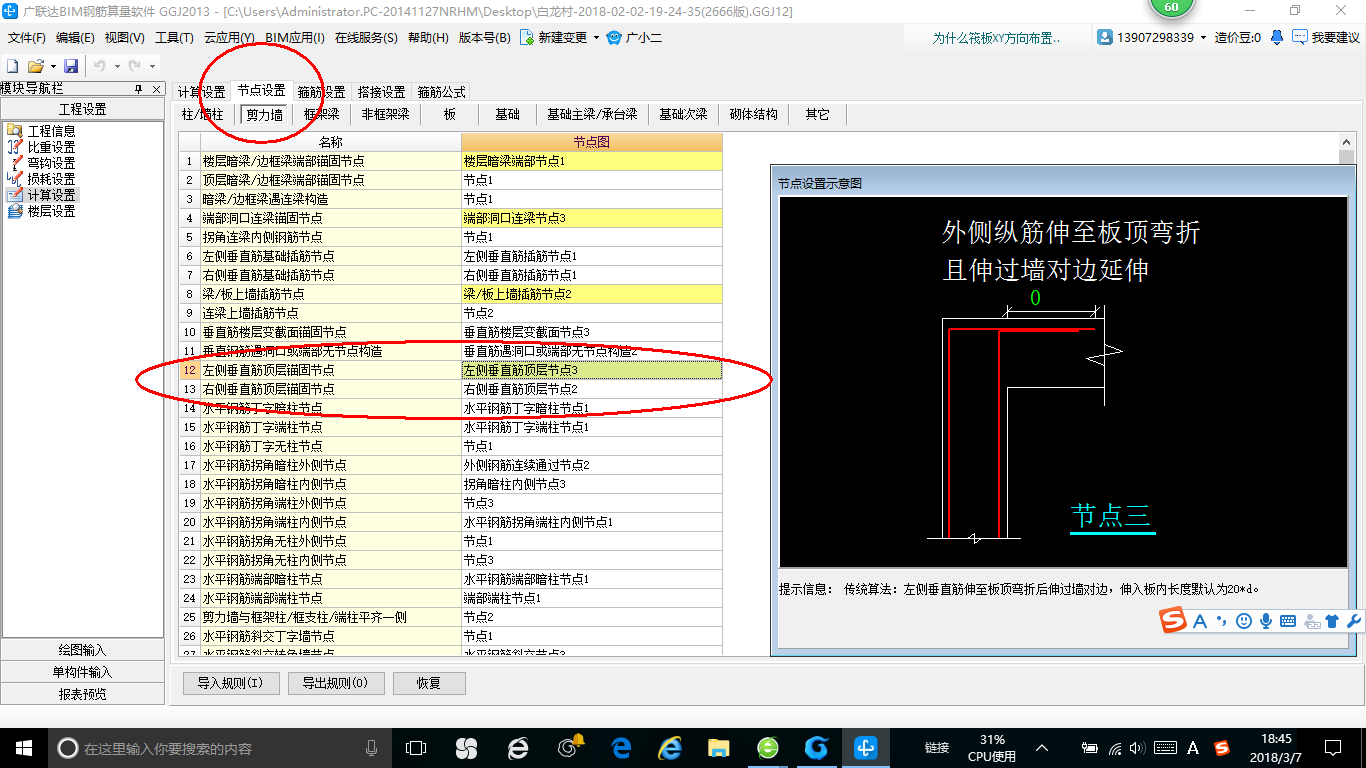Click the up arrow of right scrollbar
This screenshot has width=1366, height=768.
pyautogui.click(x=1345, y=142)
